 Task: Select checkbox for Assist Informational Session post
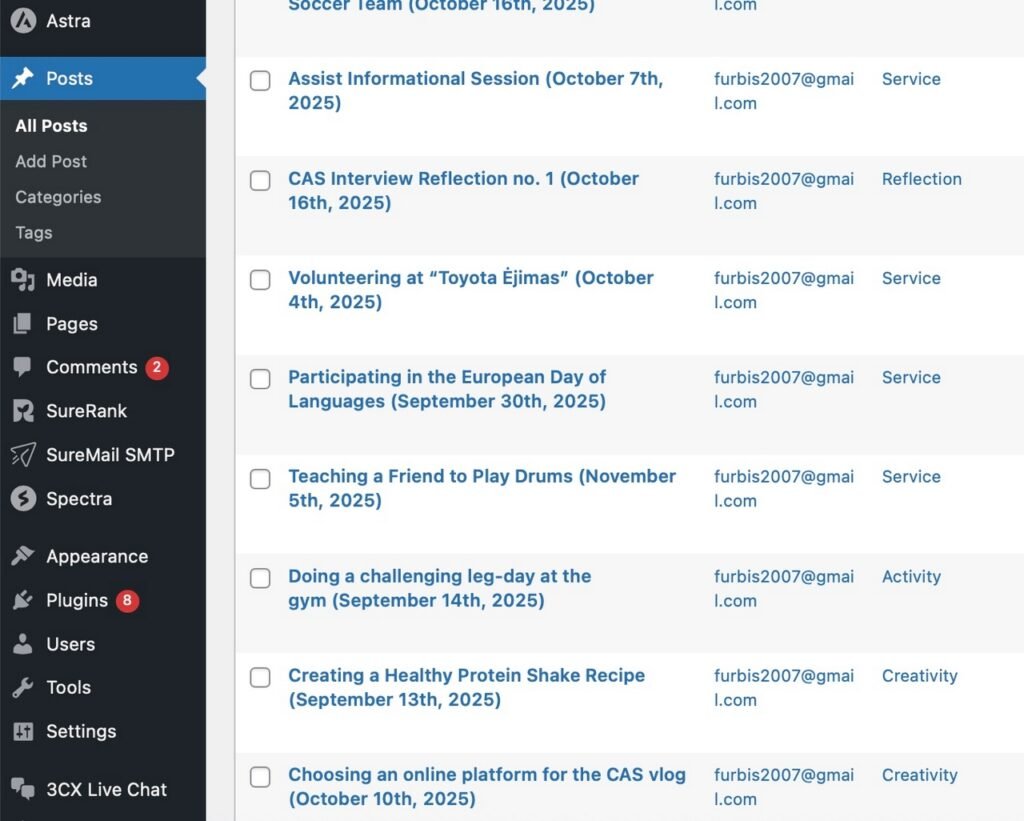260,81
